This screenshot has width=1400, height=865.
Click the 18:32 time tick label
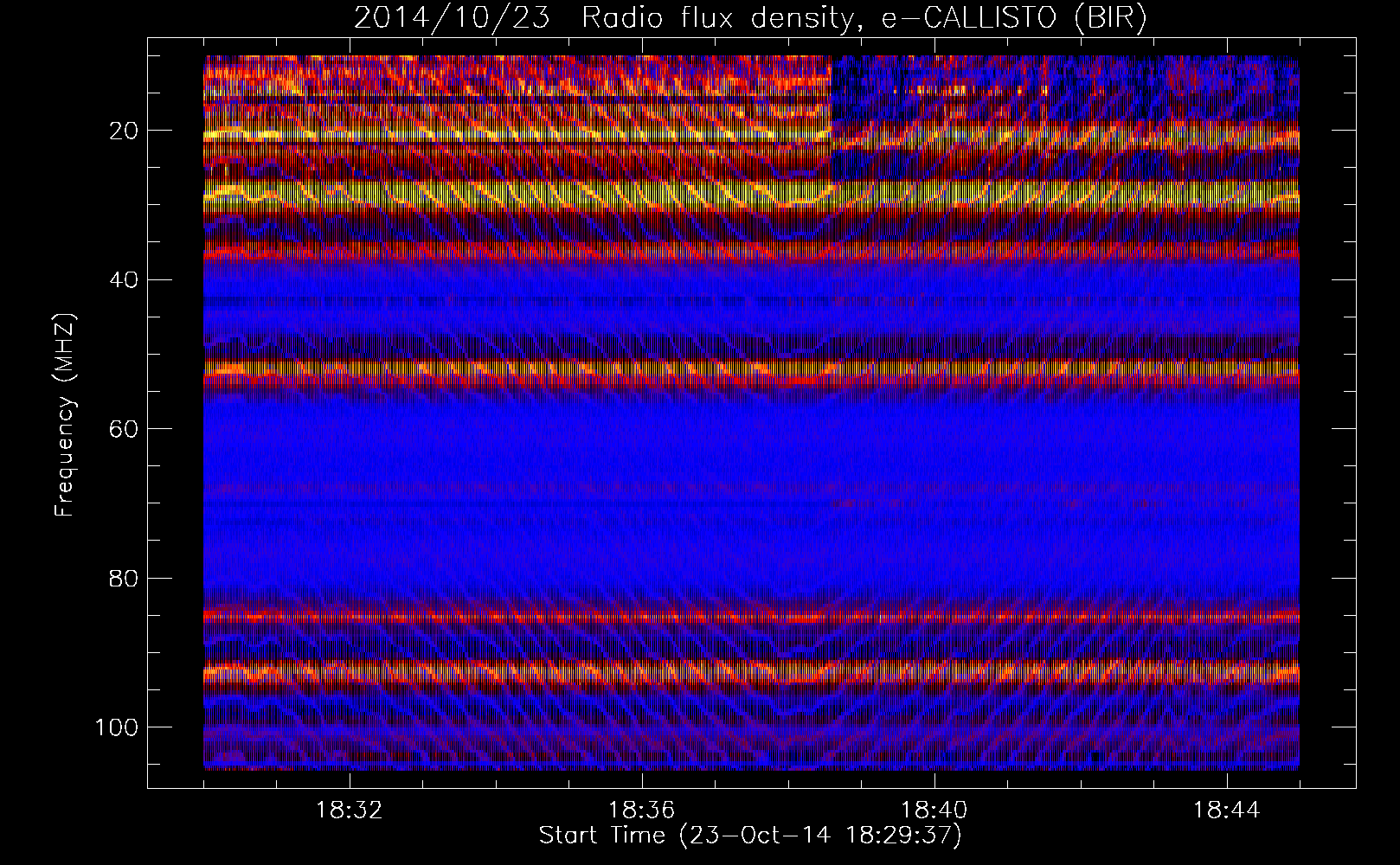[349, 811]
